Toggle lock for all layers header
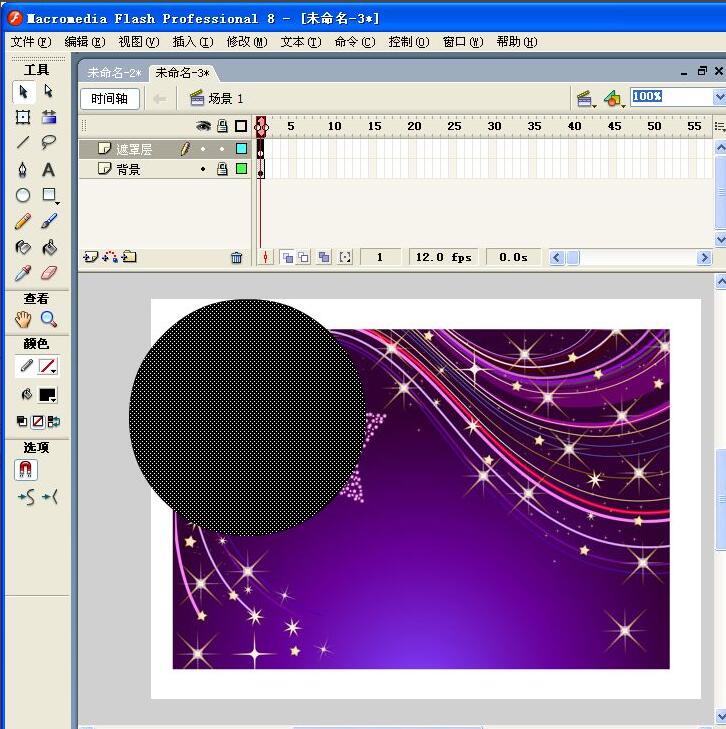726x729 pixels. pos(223,126)
